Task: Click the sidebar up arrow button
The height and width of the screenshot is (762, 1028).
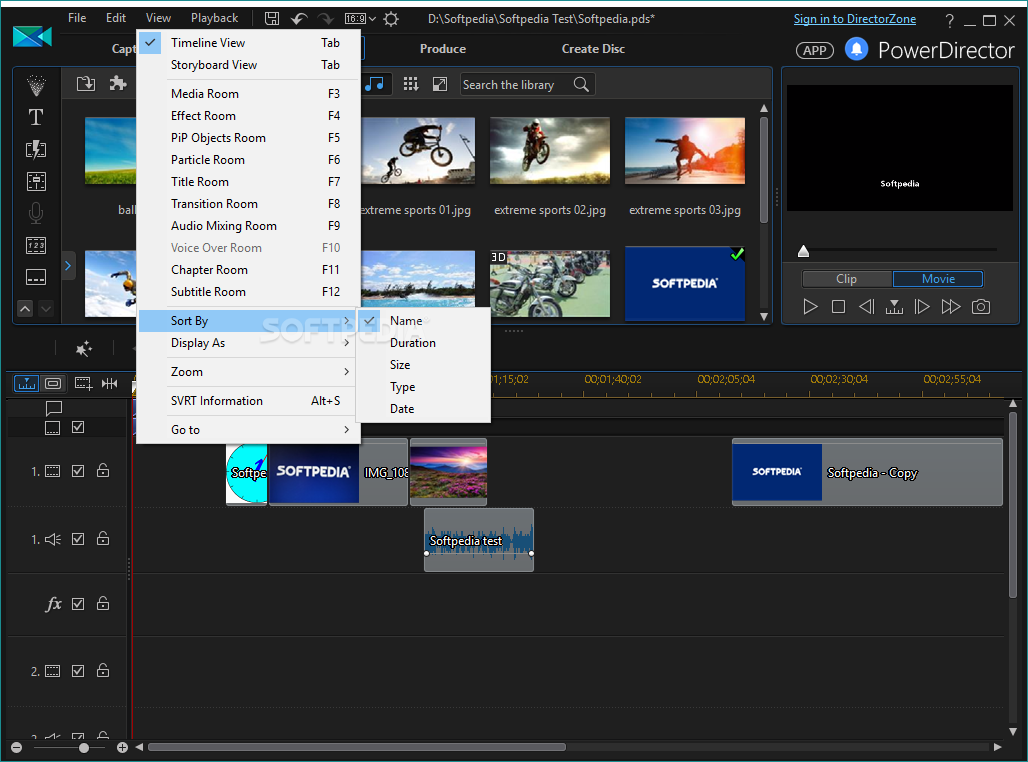Action: tap(25, 308)
